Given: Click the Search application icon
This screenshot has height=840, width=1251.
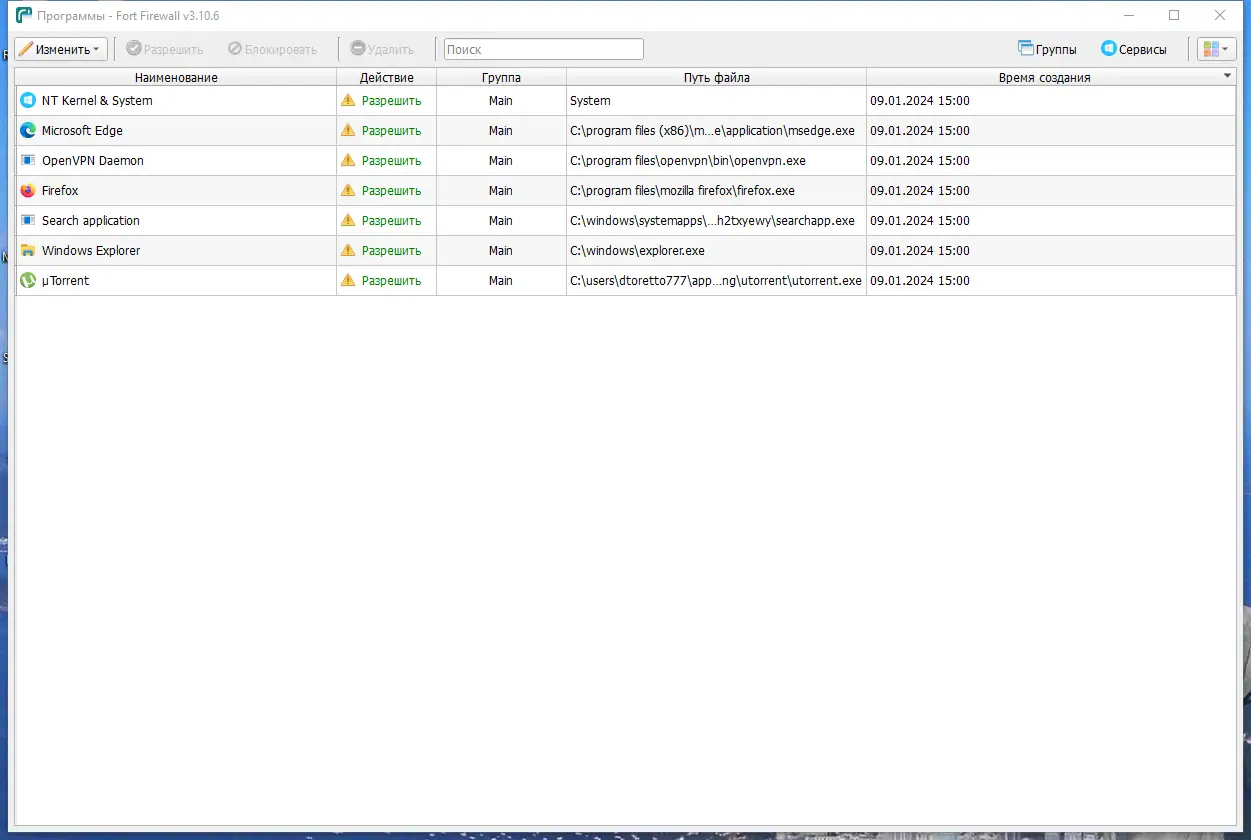Looking at the screenshot, I should (28, 221).
